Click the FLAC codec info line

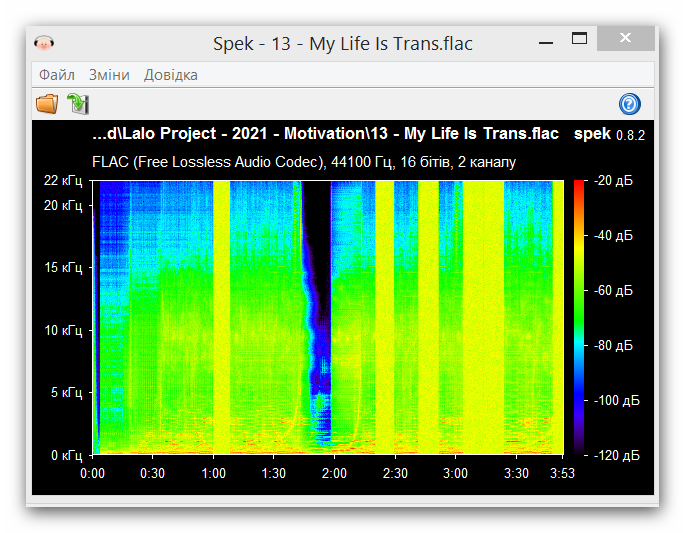(x=304, y=161)
